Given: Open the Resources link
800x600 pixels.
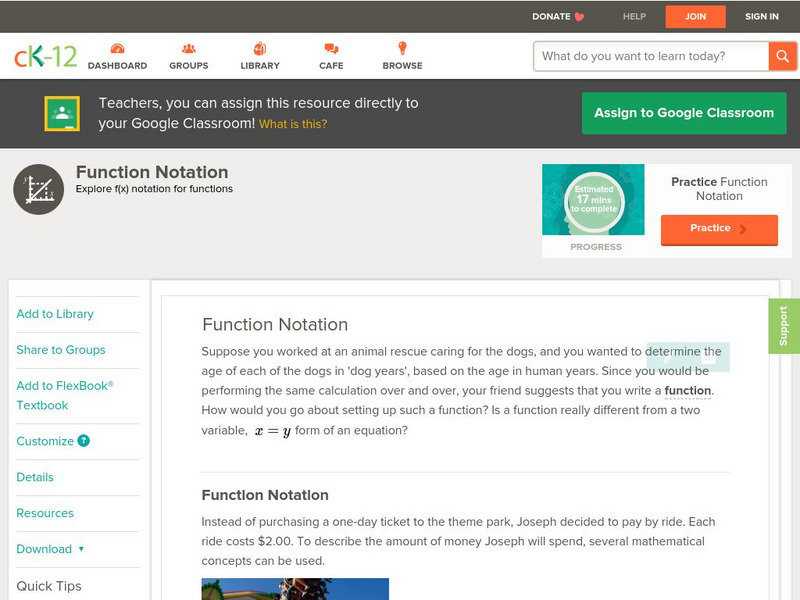Looking at the screenshot, I should pos(45,513).
